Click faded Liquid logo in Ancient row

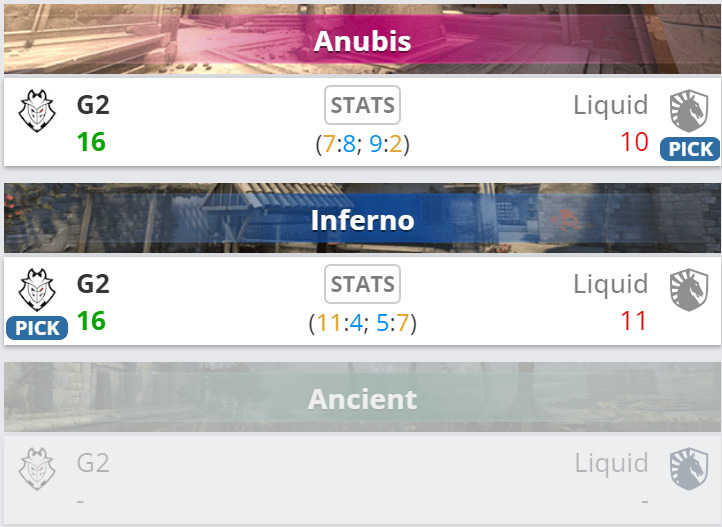click(688, 467)
